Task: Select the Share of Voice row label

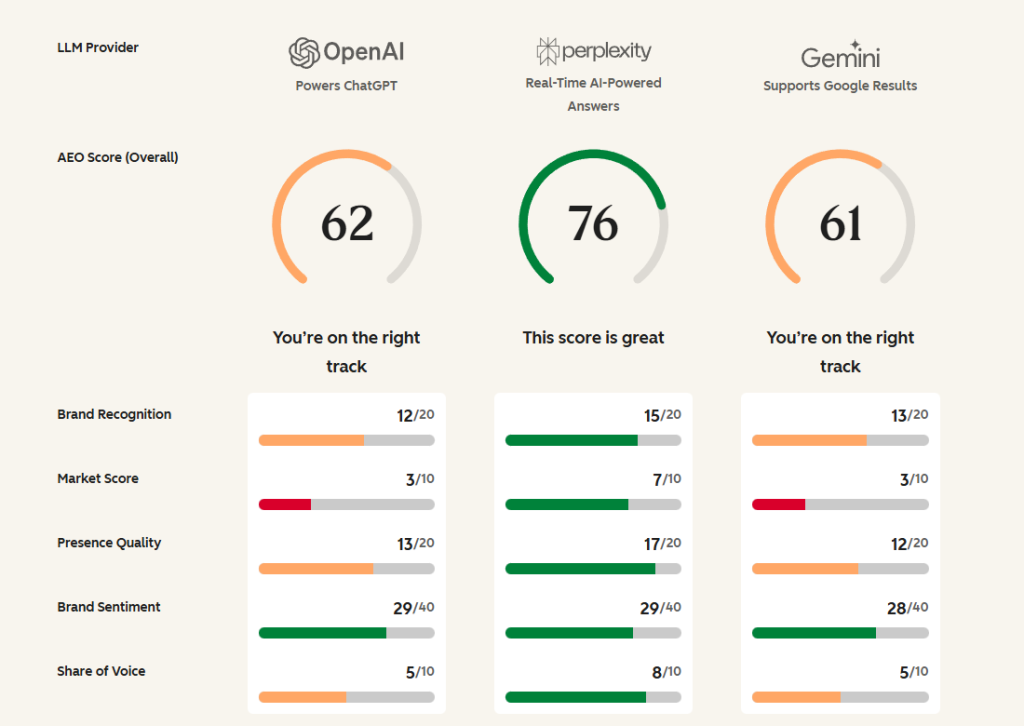Action: tap(101, 671)
